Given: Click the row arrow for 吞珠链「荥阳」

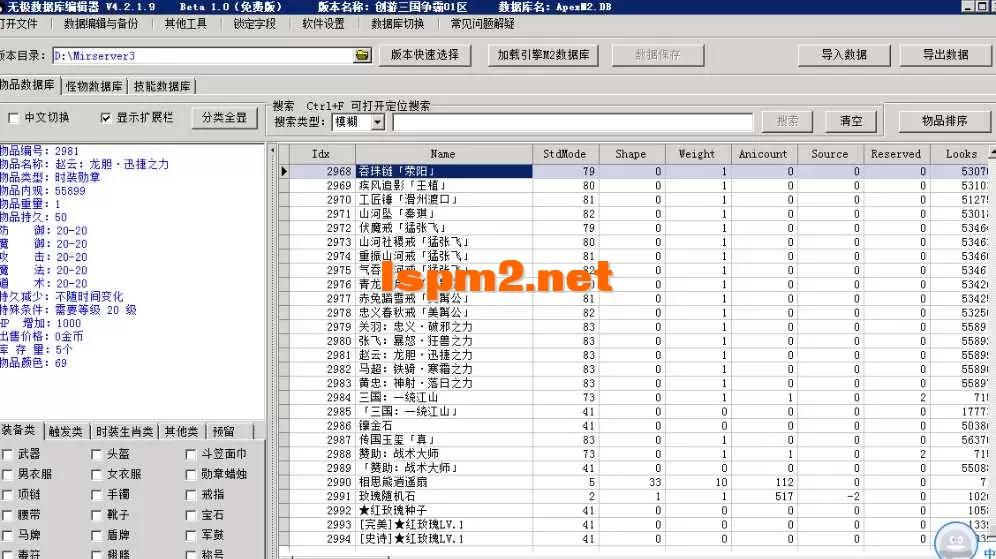Looking at the screenshot, I should (x=284, y=171).
